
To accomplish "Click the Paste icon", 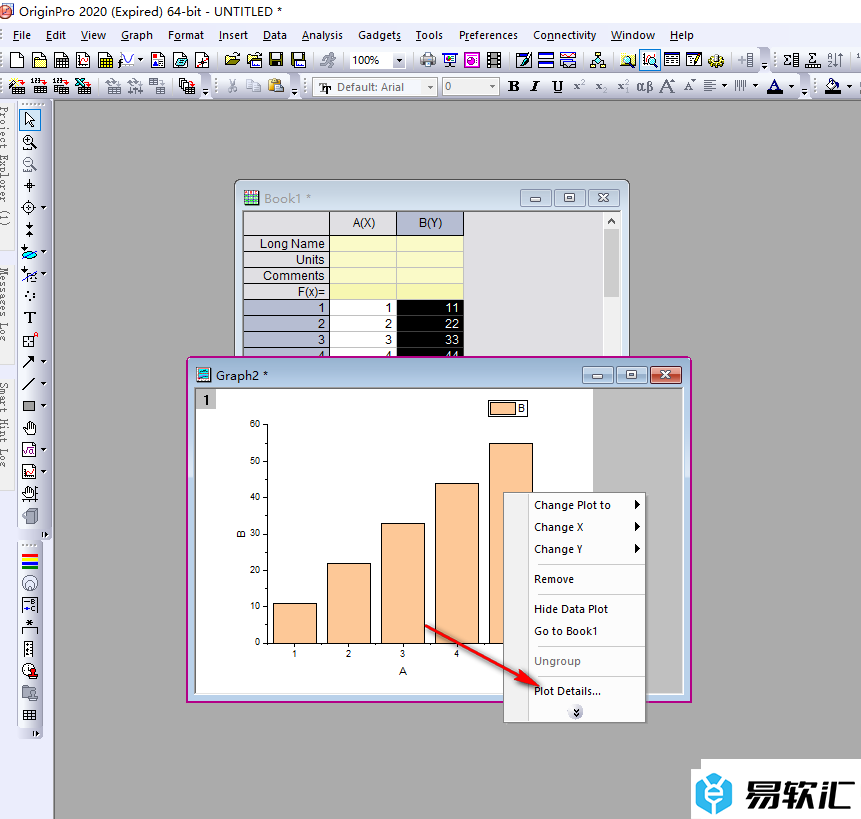I will tap(276, 86).
